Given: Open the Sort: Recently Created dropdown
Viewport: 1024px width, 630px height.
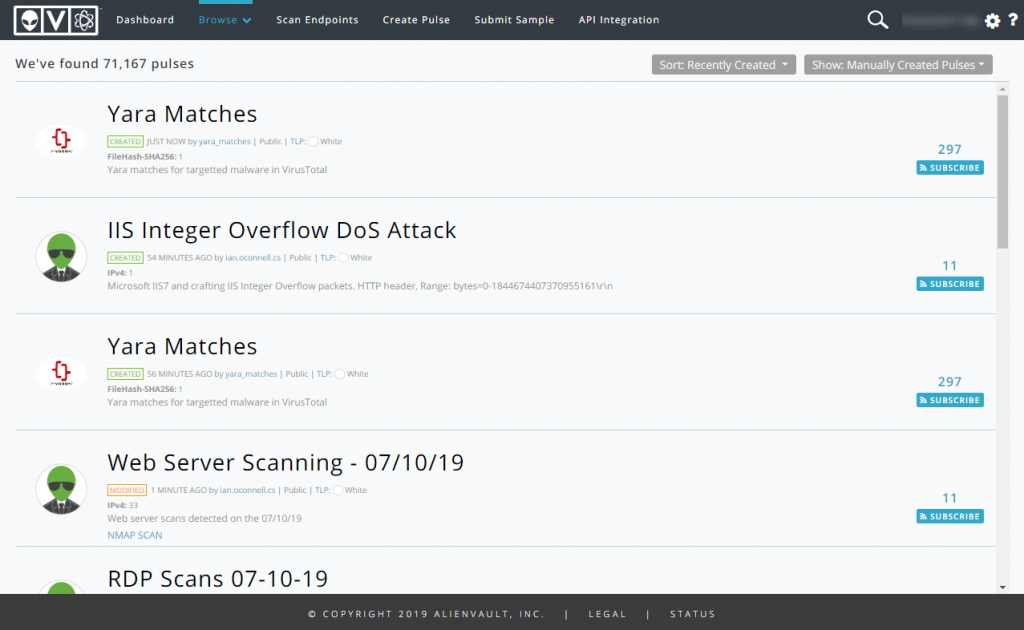Looking at the screenshot, I should [x=724, y=65].
